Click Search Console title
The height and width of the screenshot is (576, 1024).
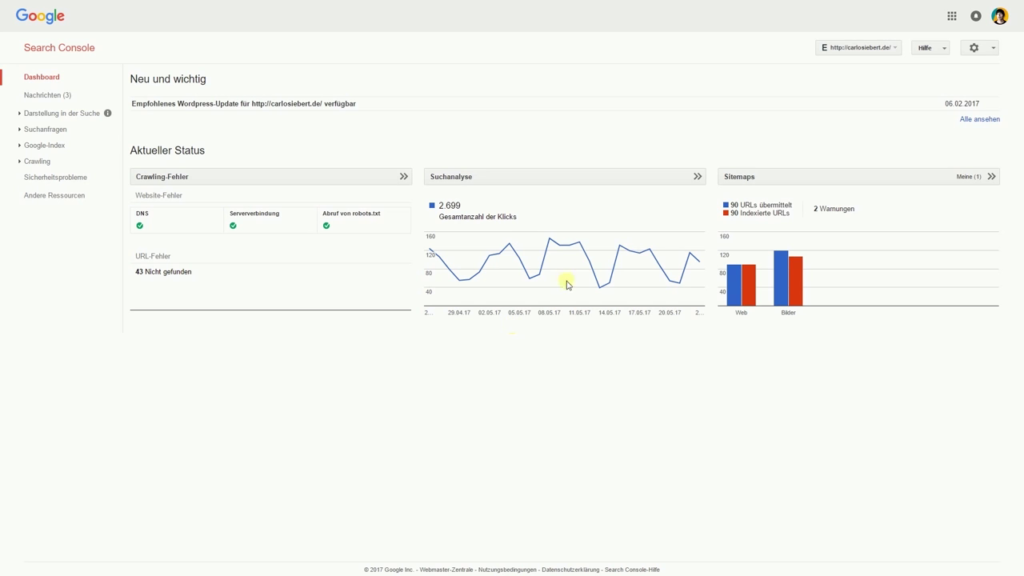59,48
